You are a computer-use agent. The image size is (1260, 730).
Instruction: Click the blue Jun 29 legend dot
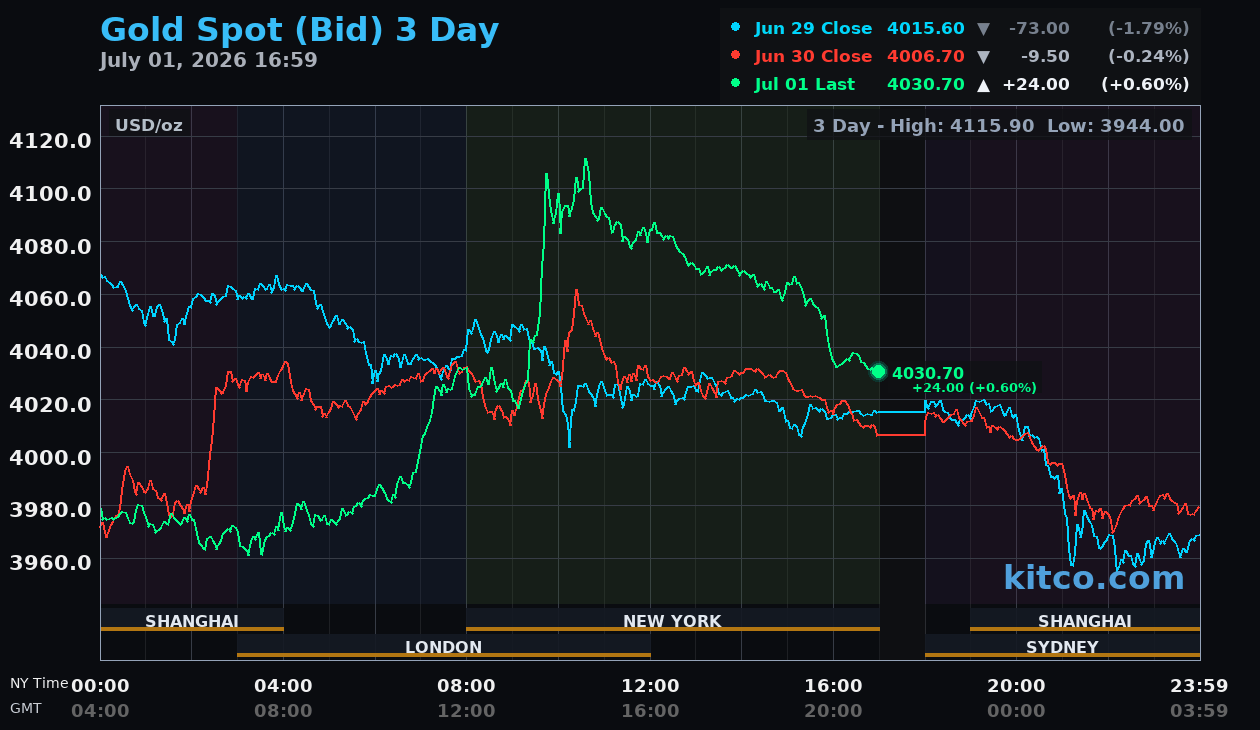point(736,28)
